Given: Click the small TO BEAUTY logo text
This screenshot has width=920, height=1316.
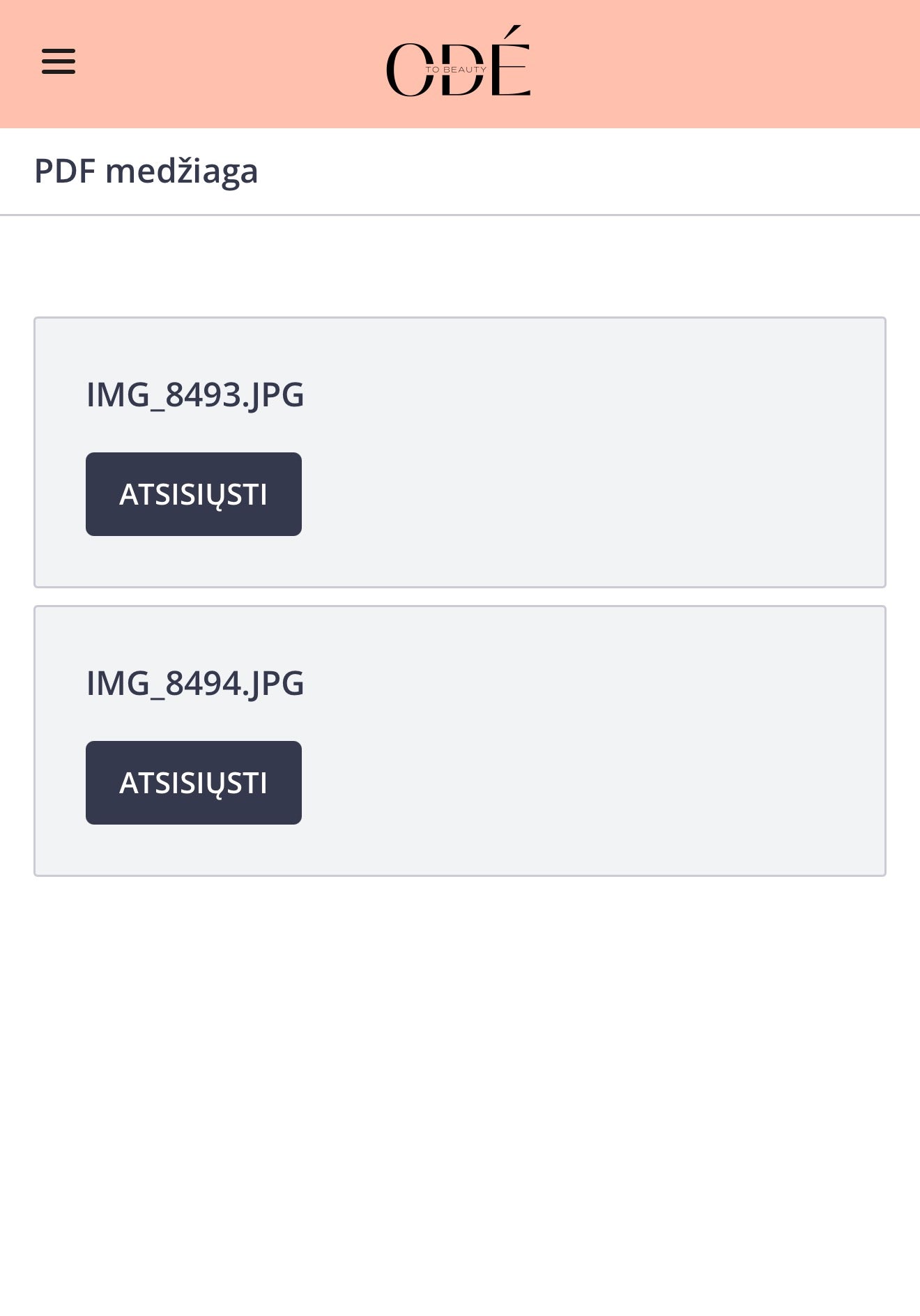Looking at the screenshot, I should (456, 70).
